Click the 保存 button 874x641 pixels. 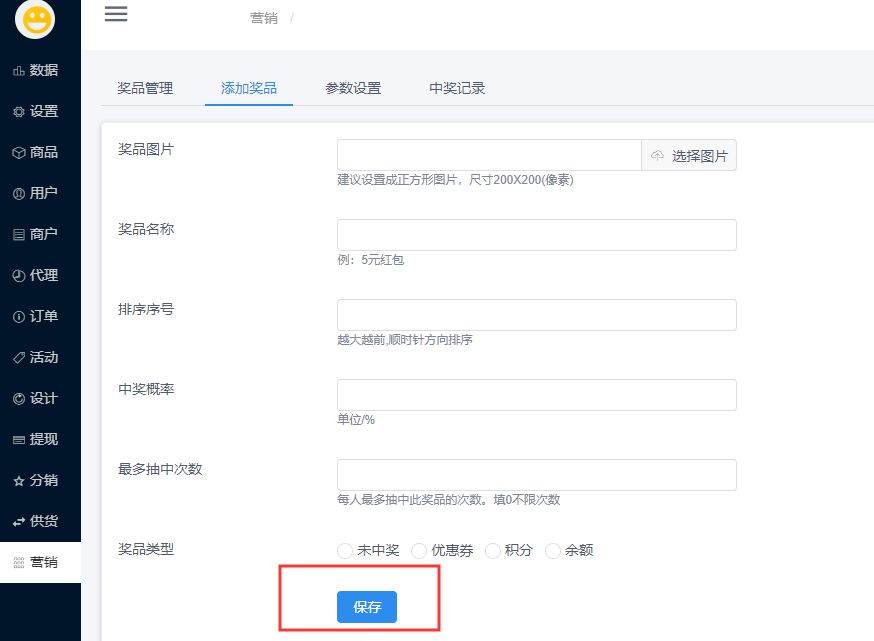point(367,607)
